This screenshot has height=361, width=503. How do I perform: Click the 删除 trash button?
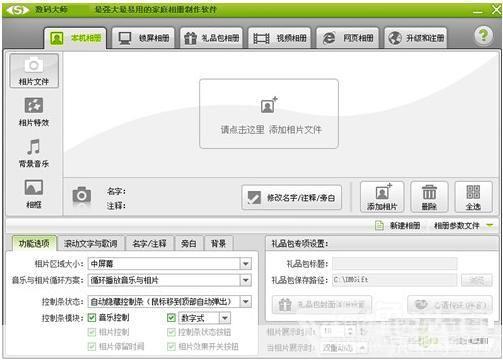[429, 197]
